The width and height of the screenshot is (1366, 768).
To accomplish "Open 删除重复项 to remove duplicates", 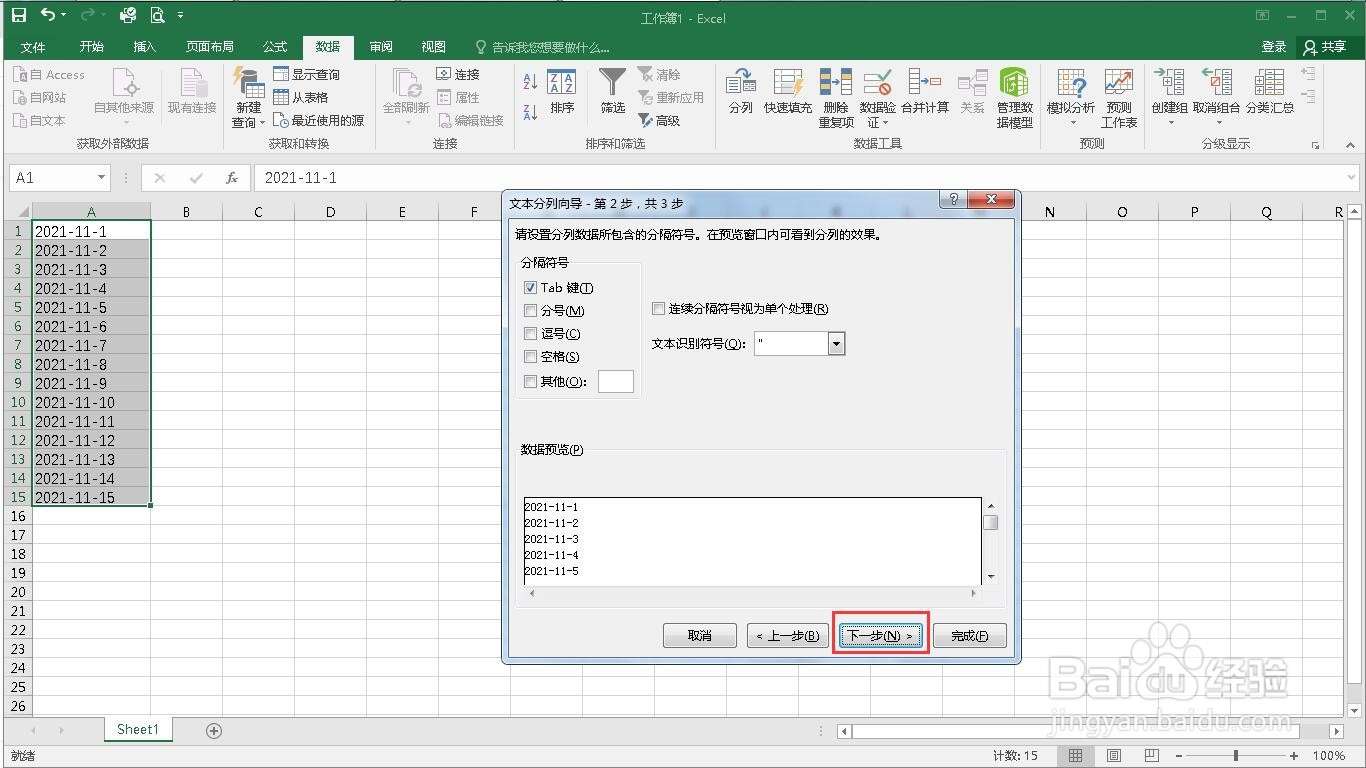I will click(835, 95).
